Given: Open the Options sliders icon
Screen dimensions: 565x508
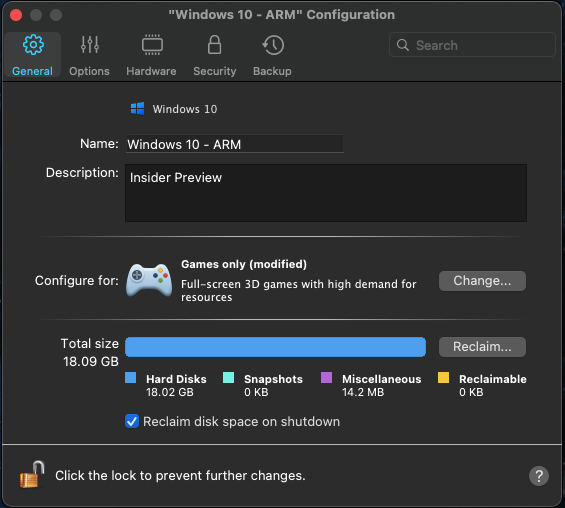Looking at the screenshot, I should point(89,45).
